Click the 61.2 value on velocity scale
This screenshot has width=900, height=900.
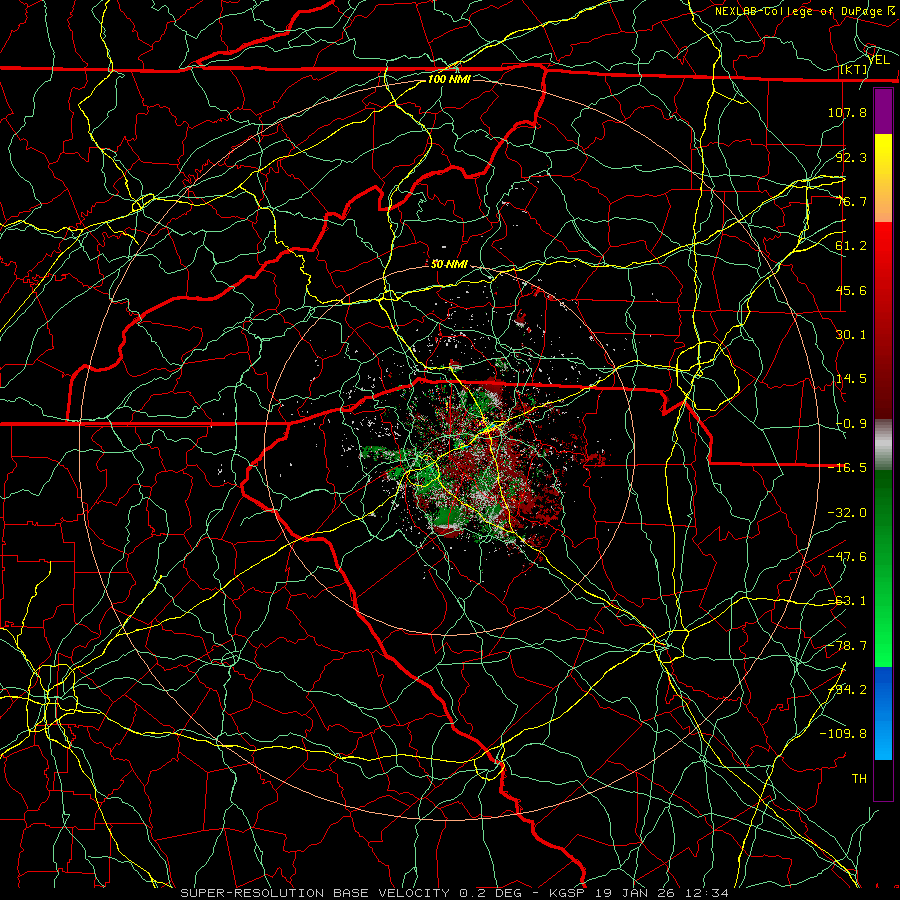851,246
